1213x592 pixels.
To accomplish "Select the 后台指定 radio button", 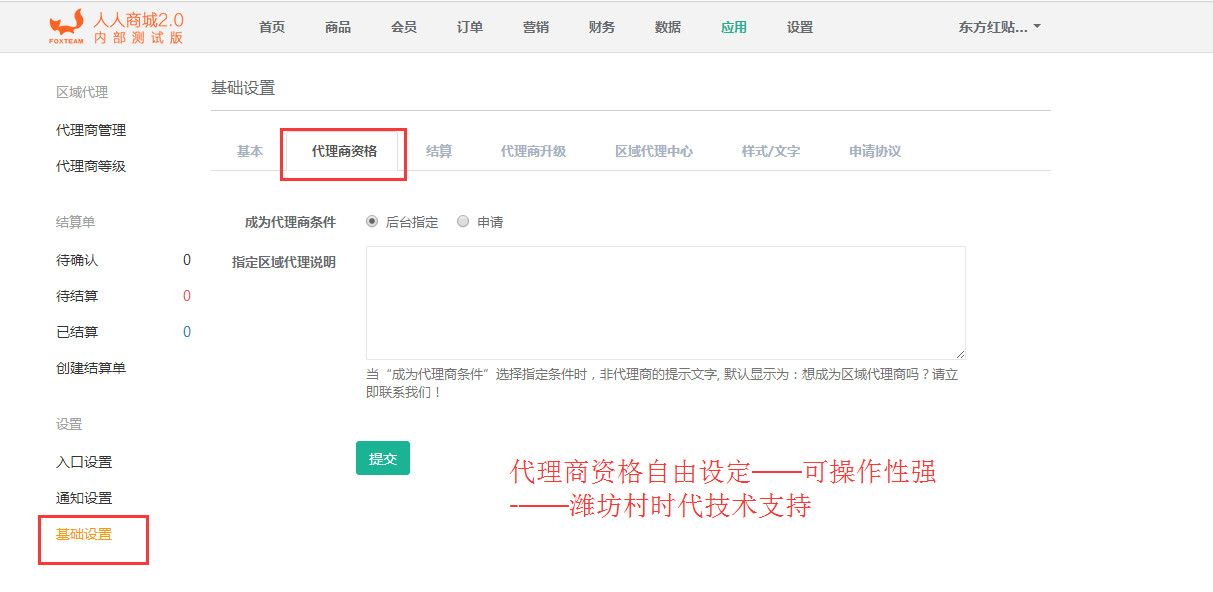I will tap(372, 222).
